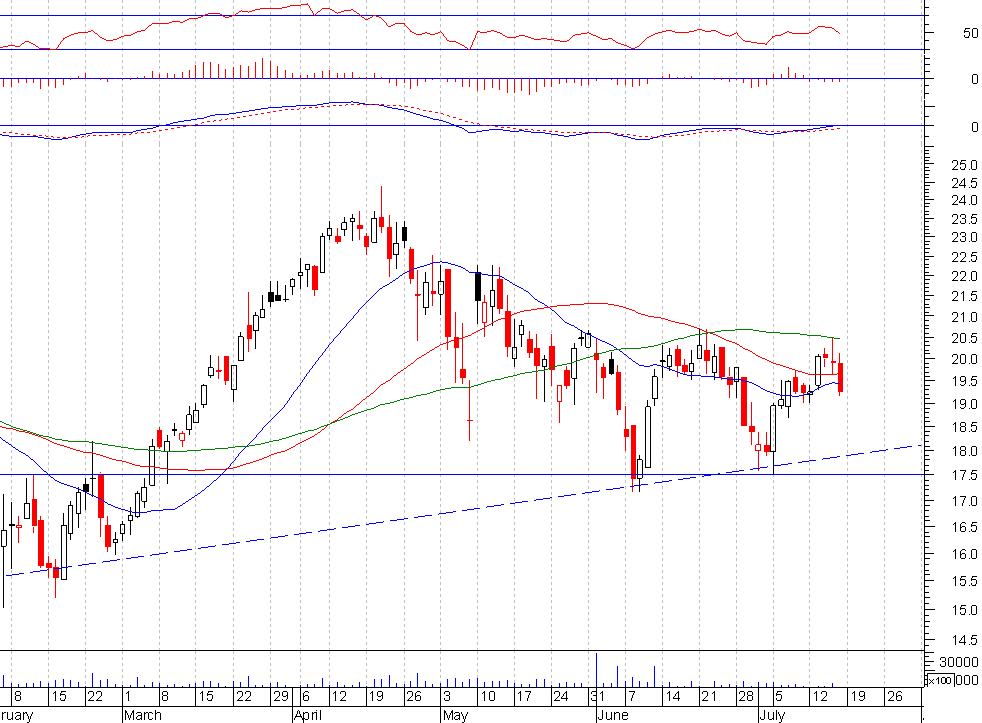This screenshot has width=982, height=723.
Task: Click date label 1 above March
Action: click(128, 697)
